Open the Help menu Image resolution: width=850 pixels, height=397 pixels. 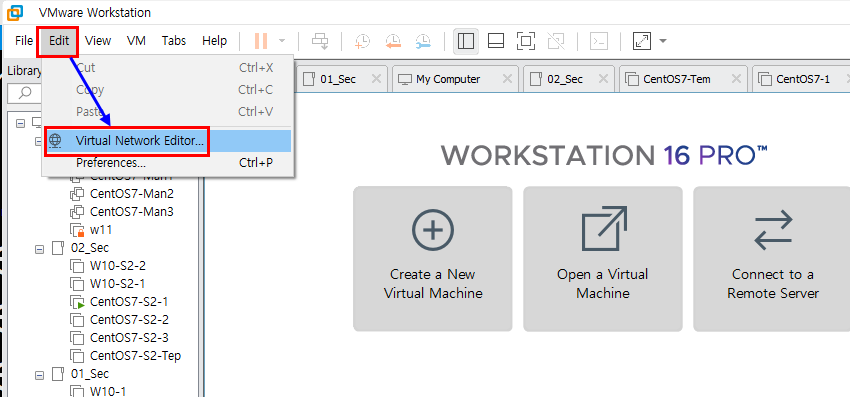[x=214, y=41]
